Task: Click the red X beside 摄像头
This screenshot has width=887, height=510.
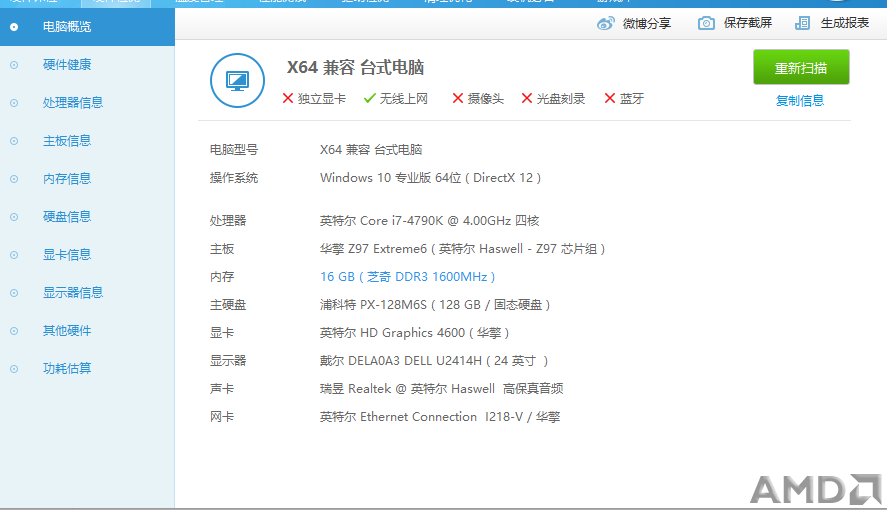Action: 458,98
